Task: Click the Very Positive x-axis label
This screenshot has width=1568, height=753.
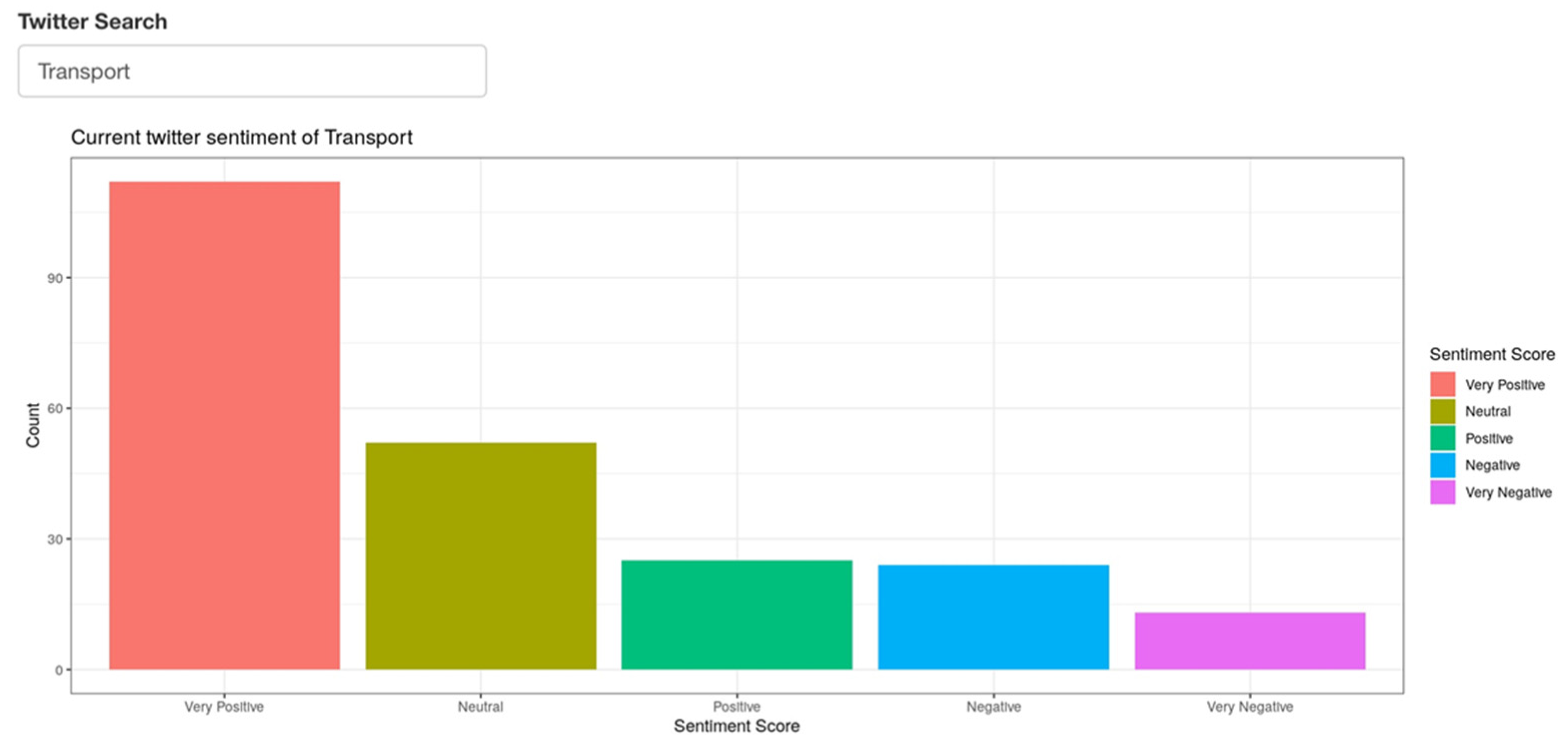Action: pyautogui.click(x=224, y=707)
